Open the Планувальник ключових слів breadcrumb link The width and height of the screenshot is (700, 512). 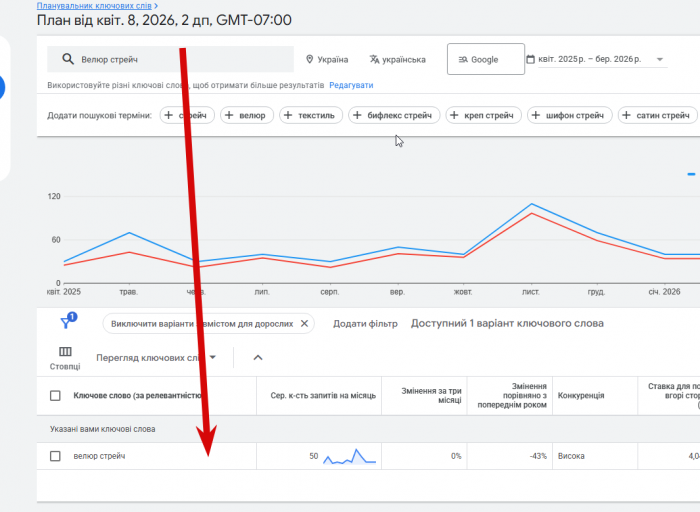point(94,6)
